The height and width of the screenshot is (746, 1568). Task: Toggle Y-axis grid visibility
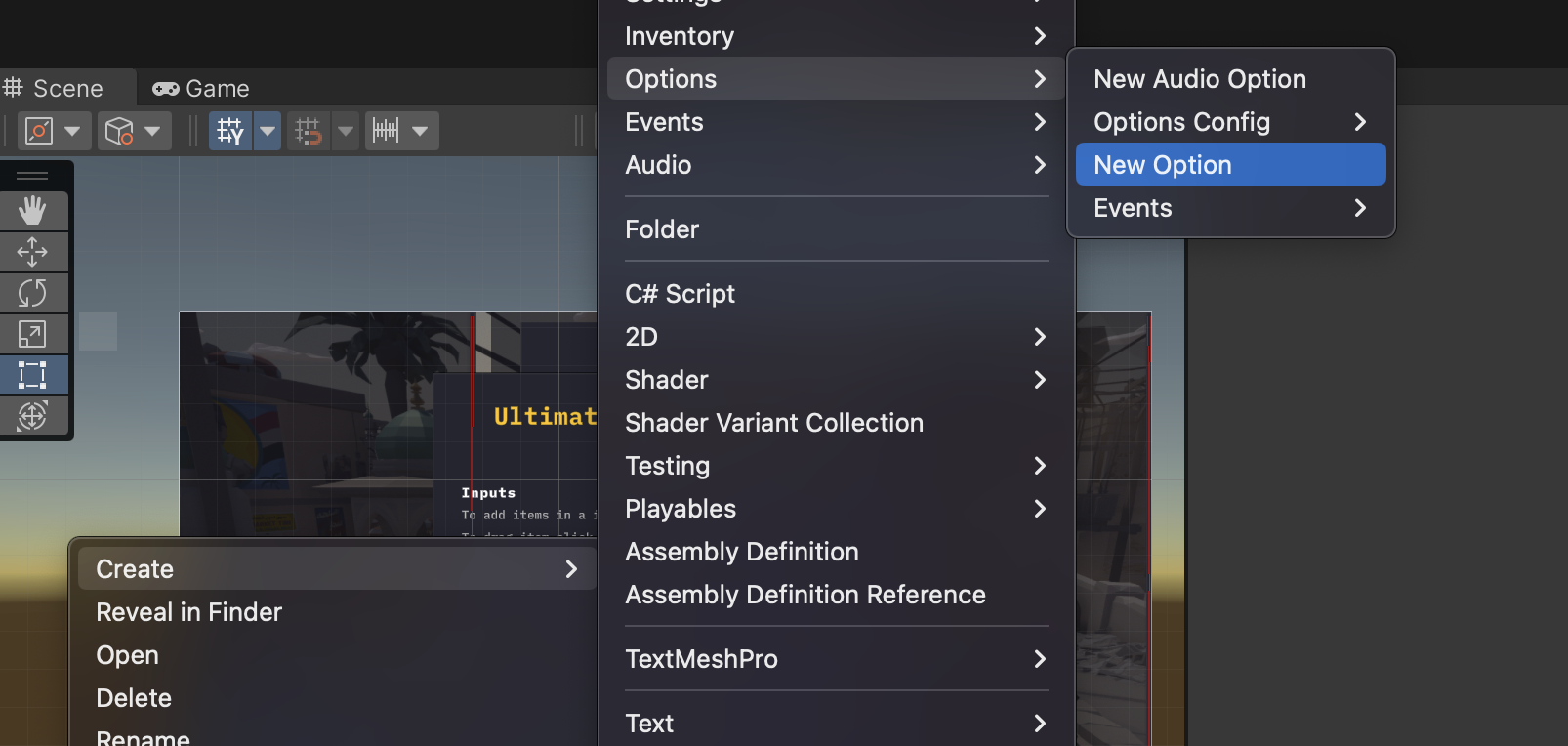click(x=229, y=130)
